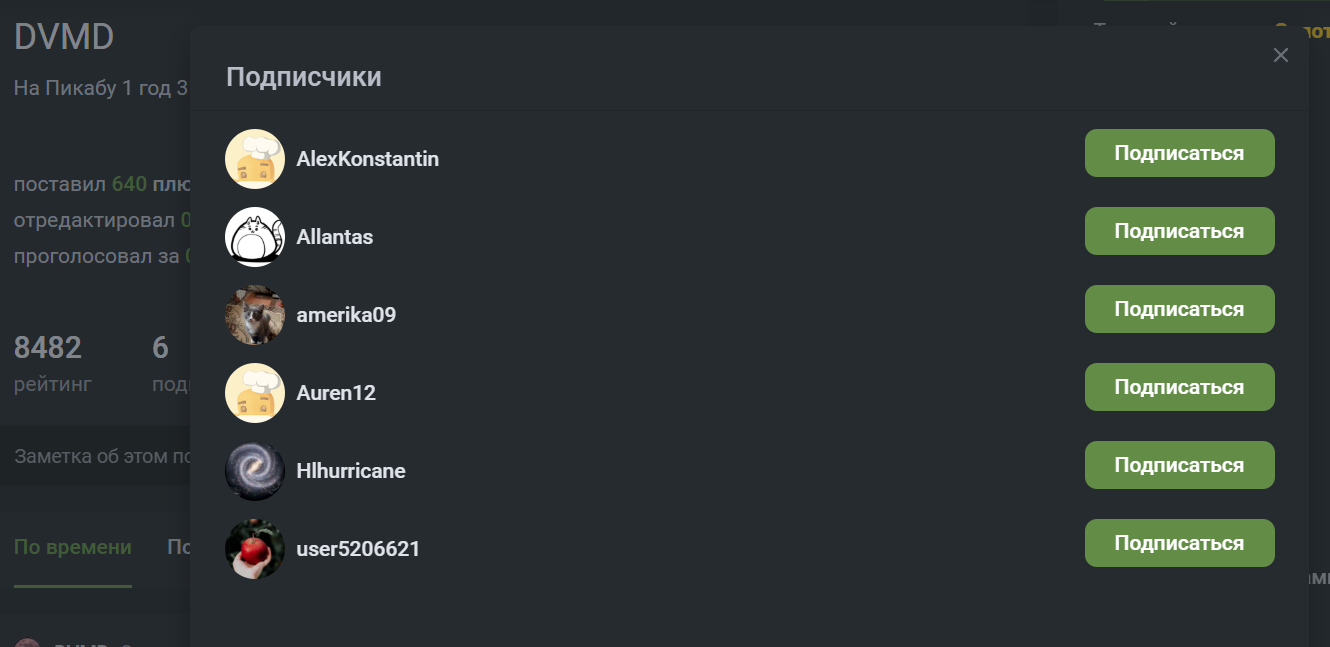Click the Заметка об этом пользователе note field
1330x647 pixels.
100,456
